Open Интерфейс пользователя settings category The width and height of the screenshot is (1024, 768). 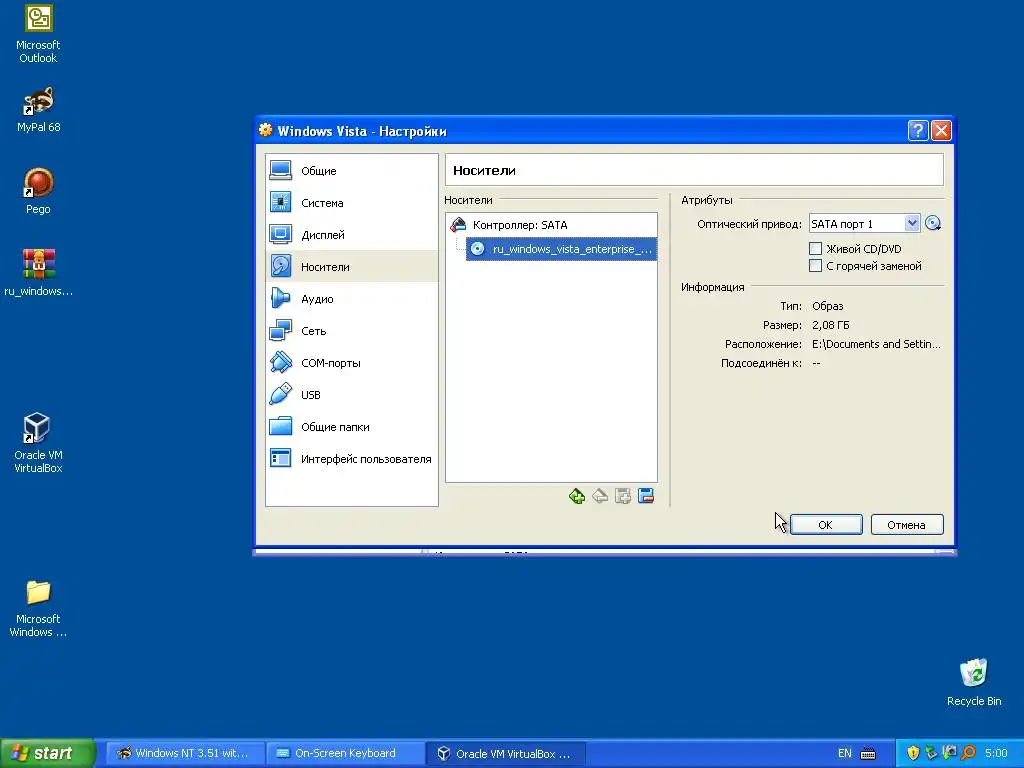click(351, 458)
